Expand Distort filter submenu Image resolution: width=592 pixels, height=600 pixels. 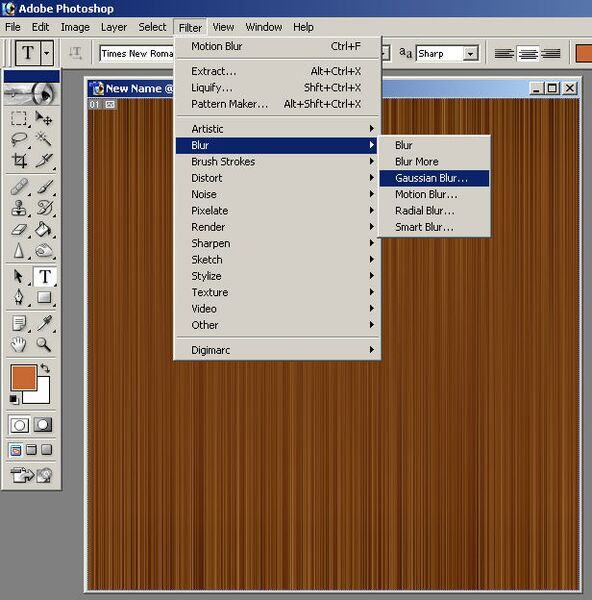pos(277,178)
